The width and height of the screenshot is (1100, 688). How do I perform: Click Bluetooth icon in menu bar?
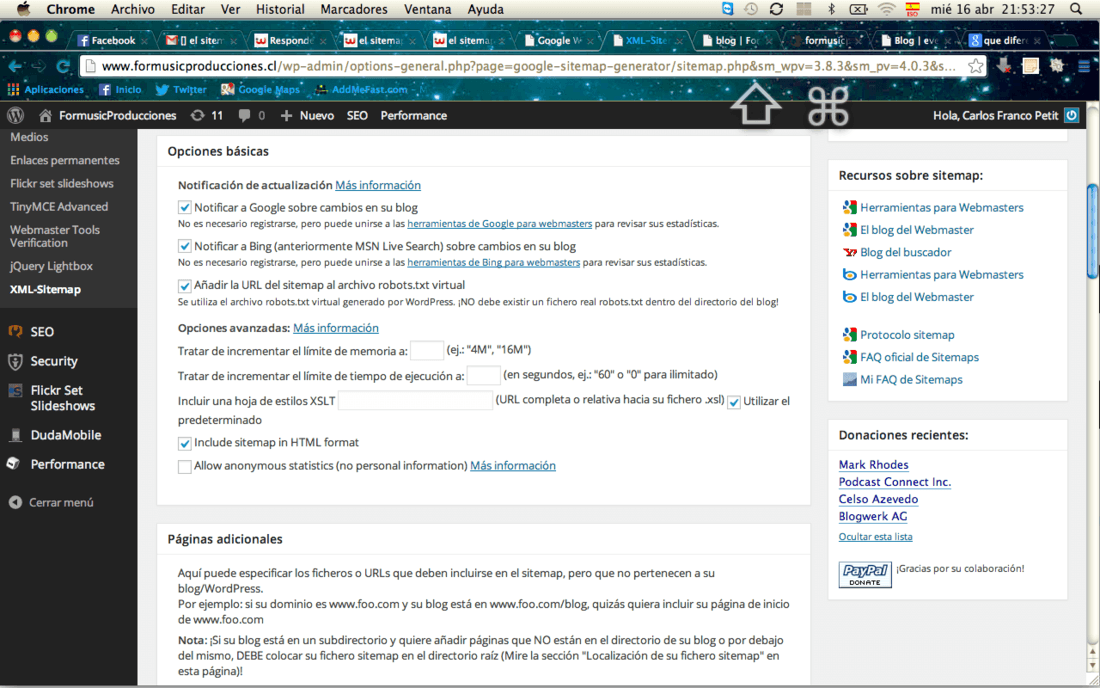tap(831, 9)
